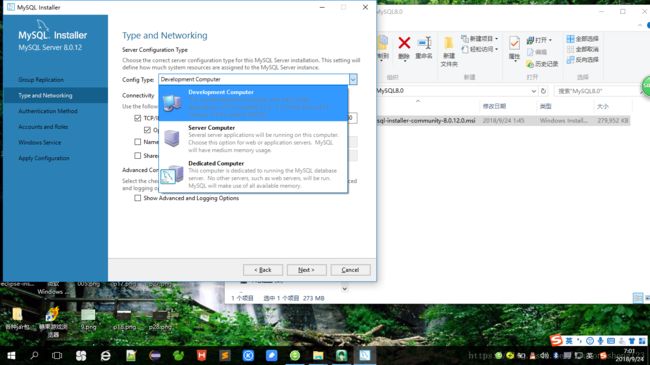Click the red X delete icon in Explorer ribbon
This screenshot has width=650, height=365.
coord(404,42)
